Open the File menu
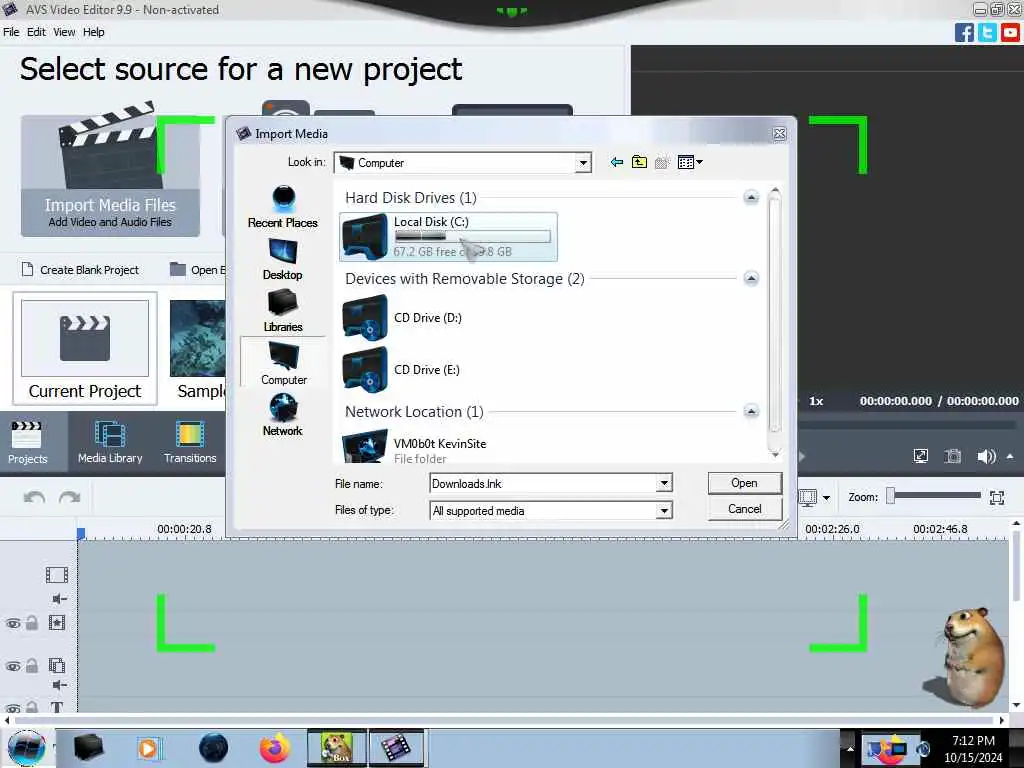Screen dimensions: 1024x768 click(11, 32)
